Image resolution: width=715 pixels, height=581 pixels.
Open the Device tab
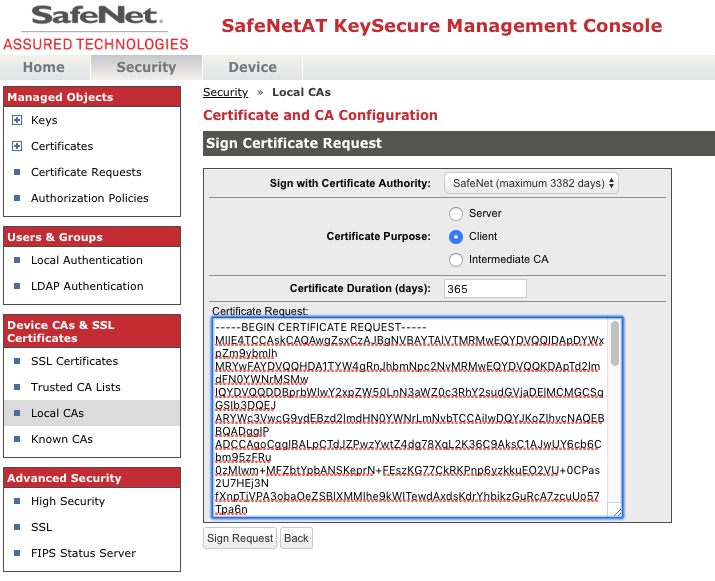253,67
